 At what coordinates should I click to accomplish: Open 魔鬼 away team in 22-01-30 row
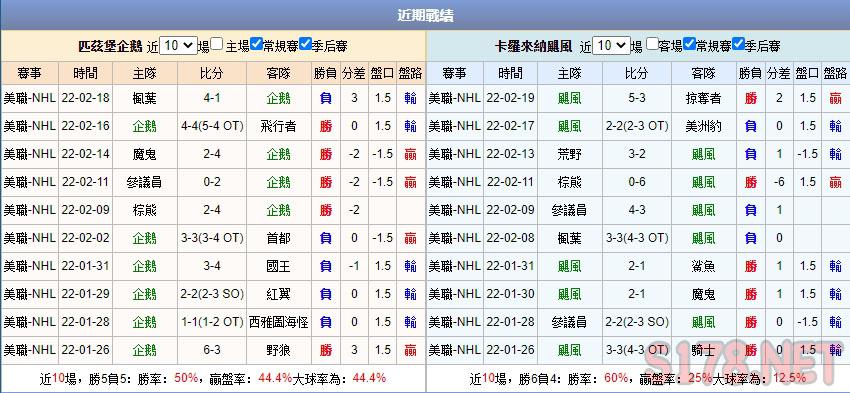704,294
